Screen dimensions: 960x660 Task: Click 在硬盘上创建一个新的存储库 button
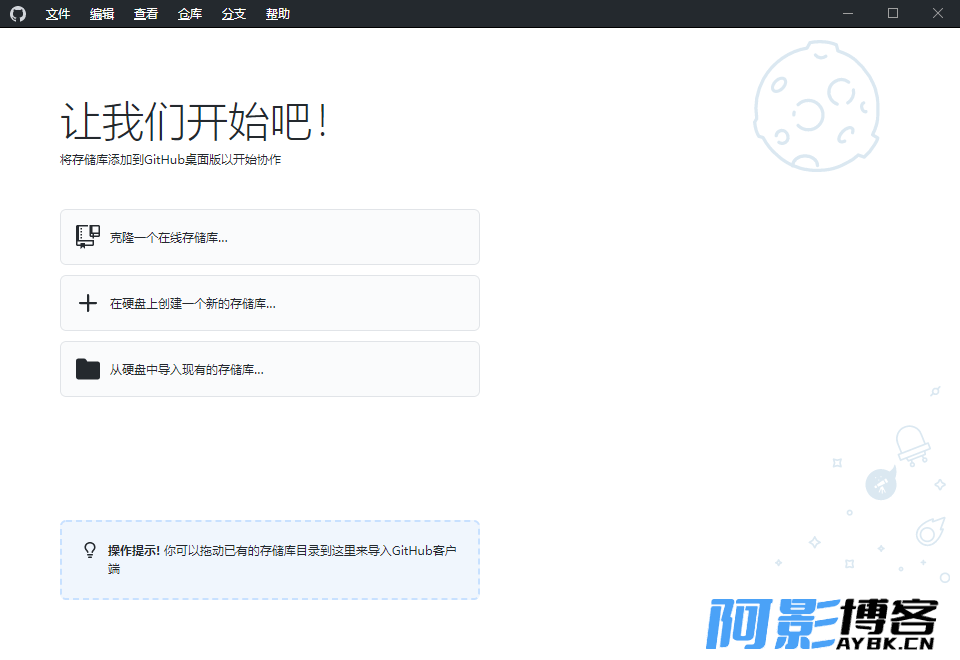[x=270, y=303]
